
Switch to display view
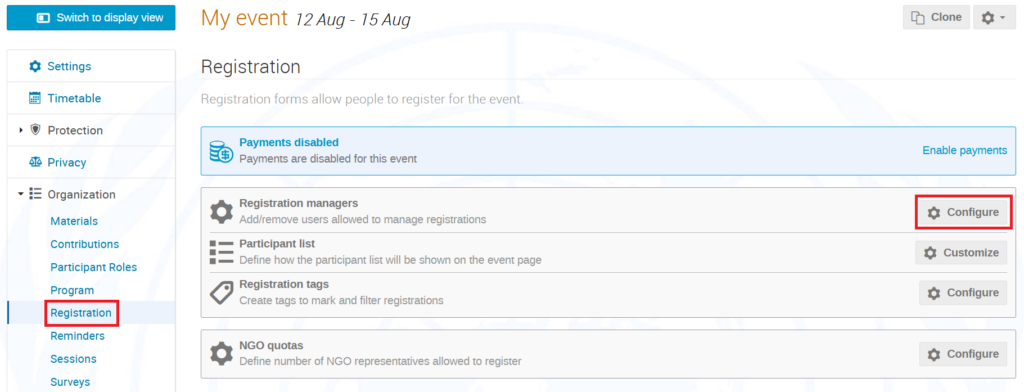click(x=91, y=18)
